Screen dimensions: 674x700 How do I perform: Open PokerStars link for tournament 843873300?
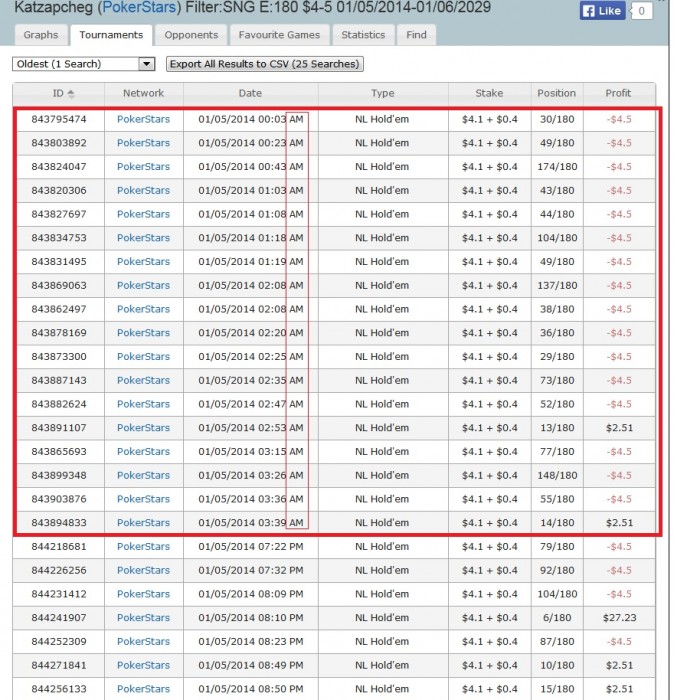[144, 357]
